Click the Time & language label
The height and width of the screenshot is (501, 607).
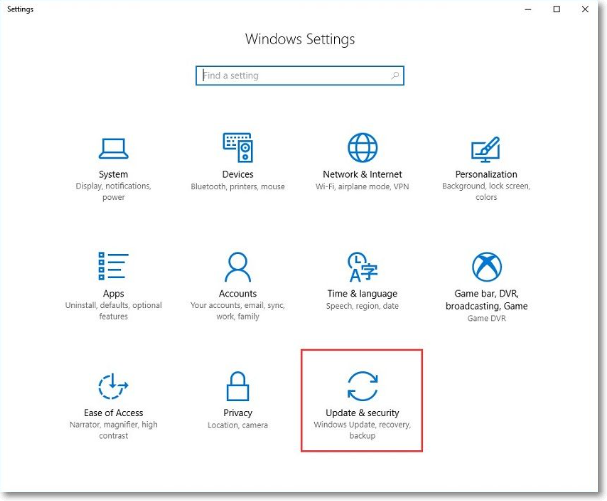(362, 294)
